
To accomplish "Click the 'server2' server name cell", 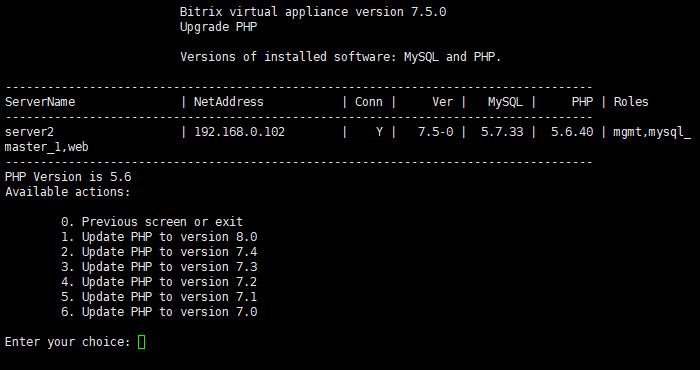I will pyautogui.click(x=29, y=132).
